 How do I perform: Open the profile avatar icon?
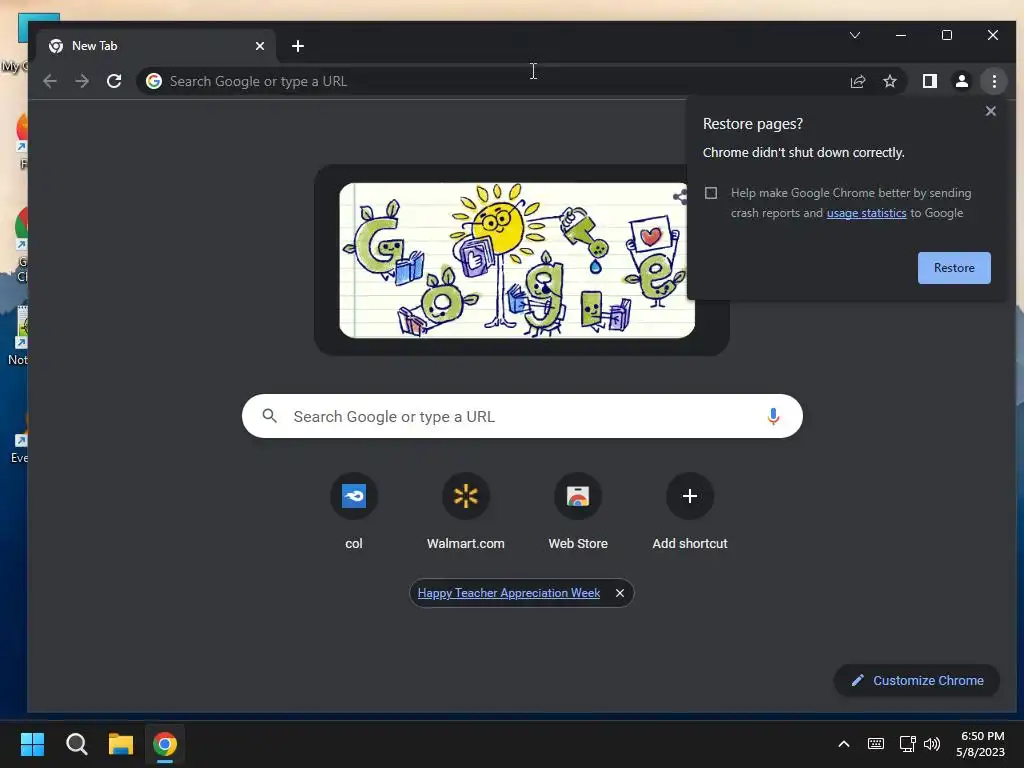(961, 81)
